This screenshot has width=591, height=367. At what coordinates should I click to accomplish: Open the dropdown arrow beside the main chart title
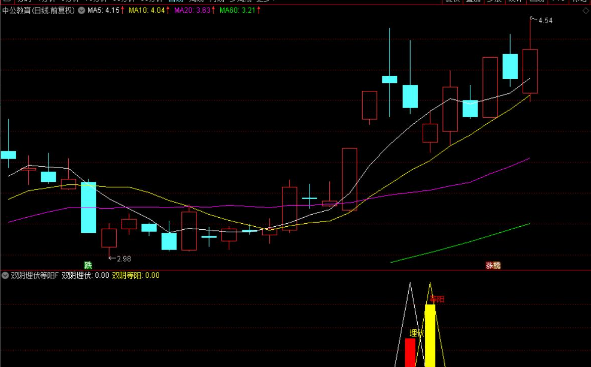tap(81, 11)
